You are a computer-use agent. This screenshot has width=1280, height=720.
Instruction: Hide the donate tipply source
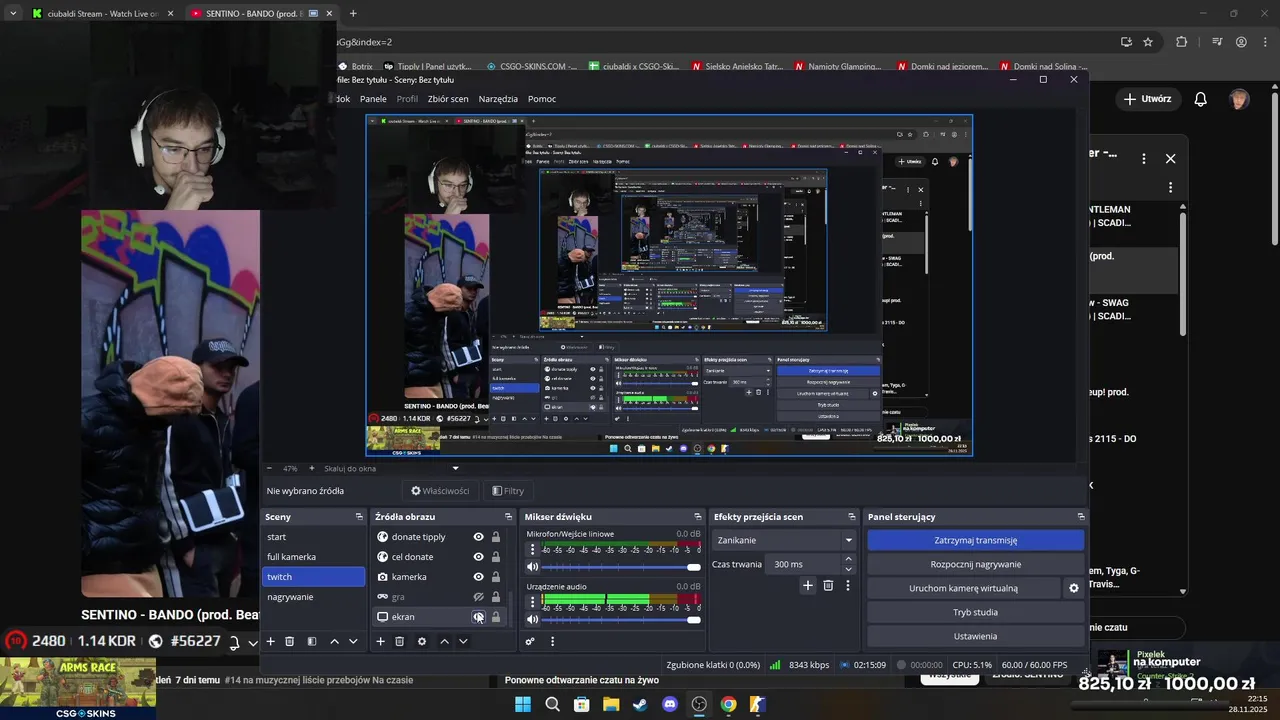tap(478, 537)
